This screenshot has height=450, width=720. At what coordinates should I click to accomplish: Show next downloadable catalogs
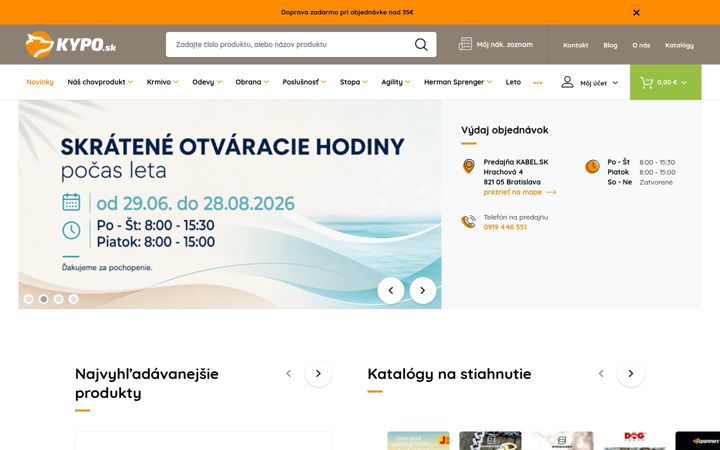(x=631, y=373)
